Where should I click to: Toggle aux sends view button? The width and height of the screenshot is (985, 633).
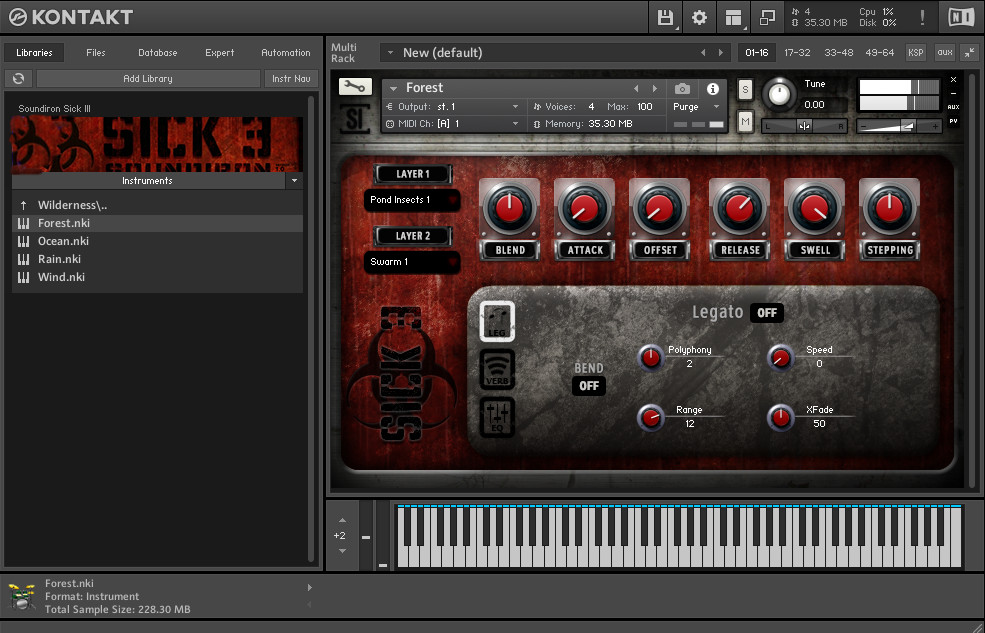tap(945, 53)
